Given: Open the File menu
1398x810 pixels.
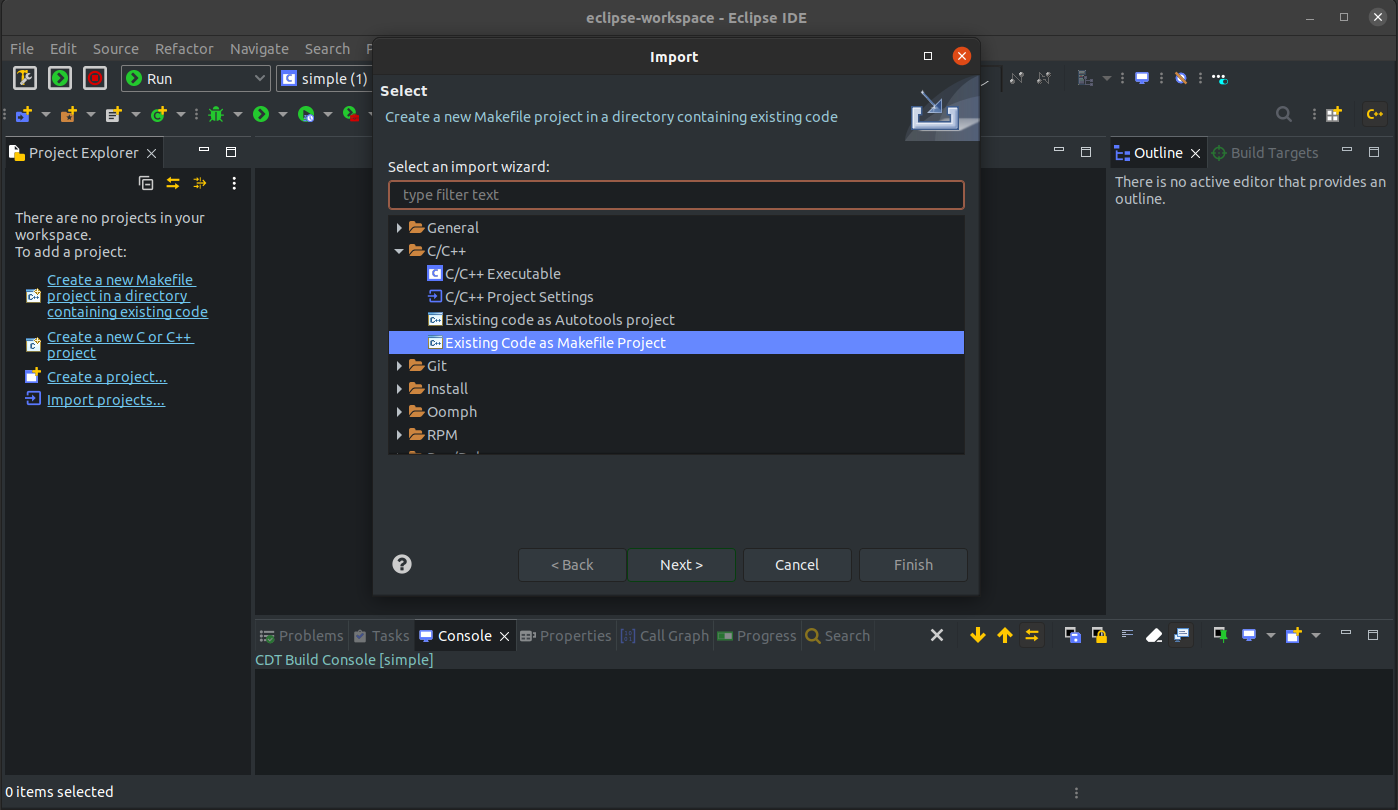Looking at the screenshot, I should pyautogui.click(x=22, y=48).
